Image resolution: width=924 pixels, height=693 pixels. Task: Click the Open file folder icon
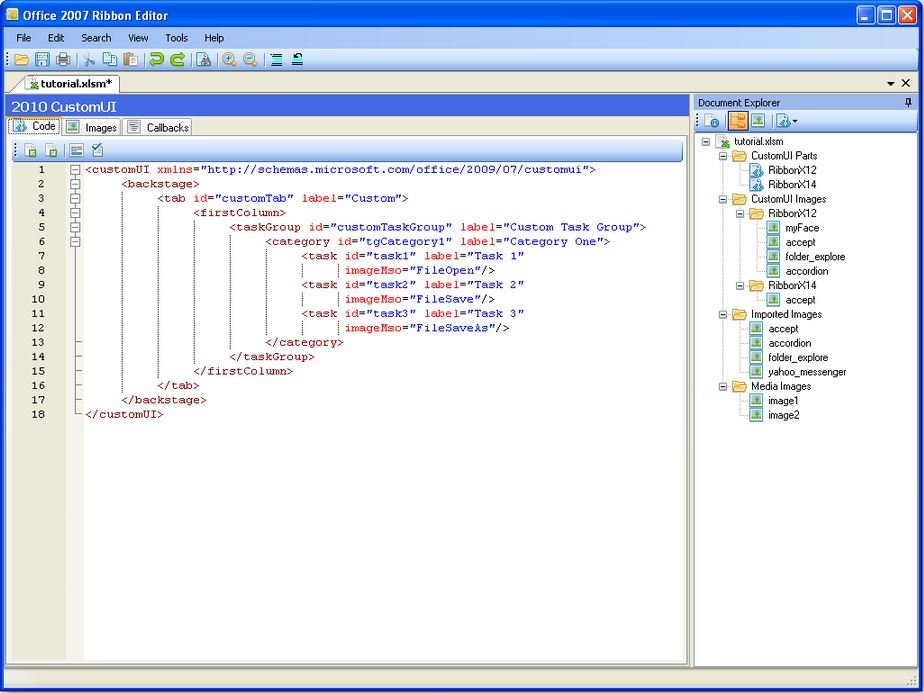[x=22, y=60]
